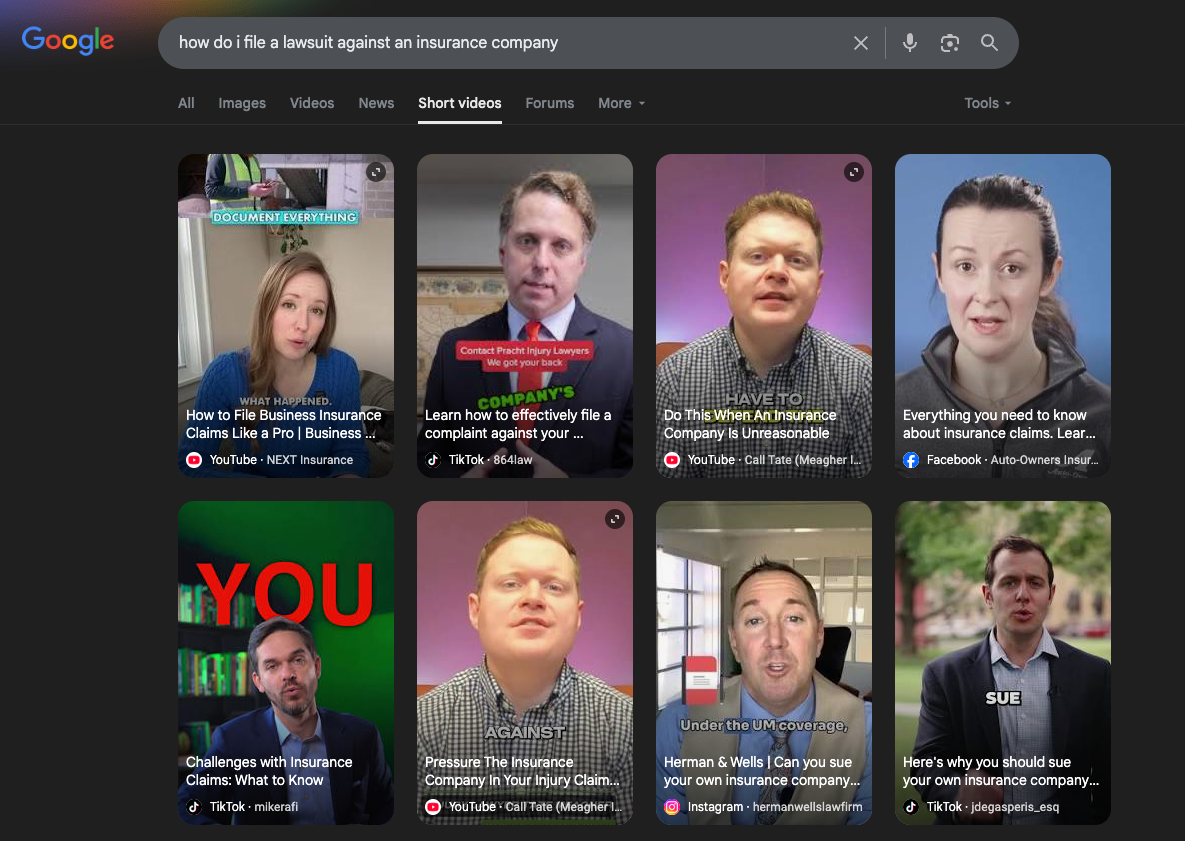
Task: Click 'Challenges with Insurance Claims: What to Know' title
Action: (x=269, y=771)
